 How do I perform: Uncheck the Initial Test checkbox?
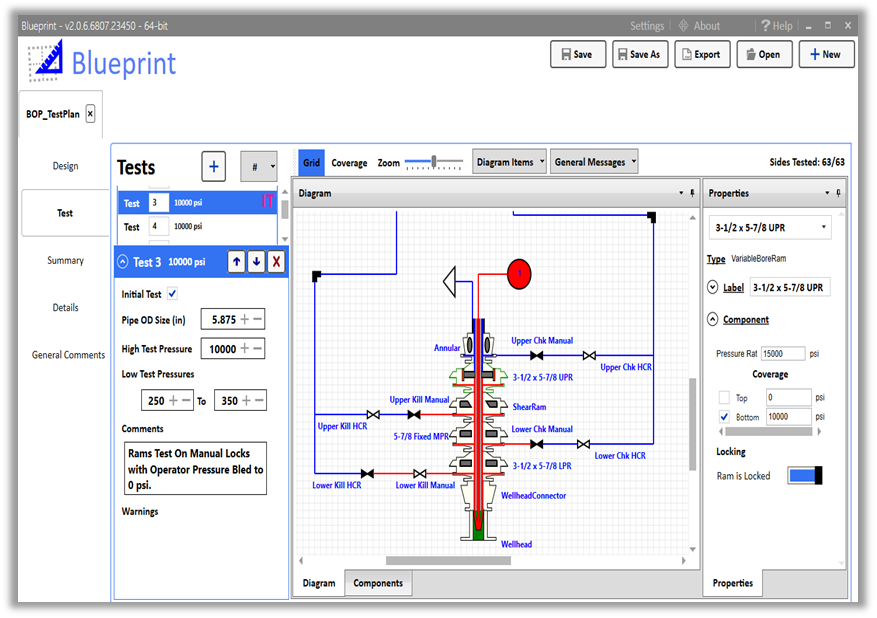click(173, 293)
